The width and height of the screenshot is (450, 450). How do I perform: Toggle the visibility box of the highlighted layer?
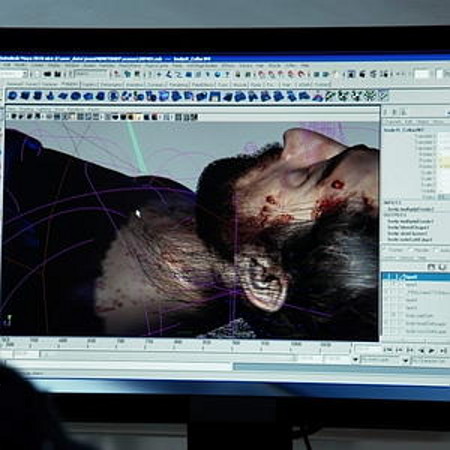pos(387,277)
